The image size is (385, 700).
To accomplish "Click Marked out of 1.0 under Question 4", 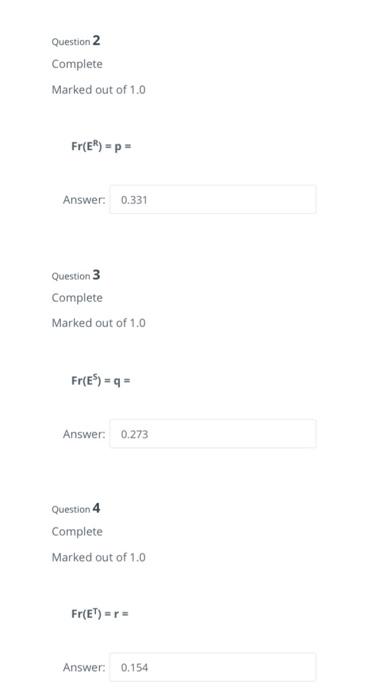I will (x=99, y=557).
